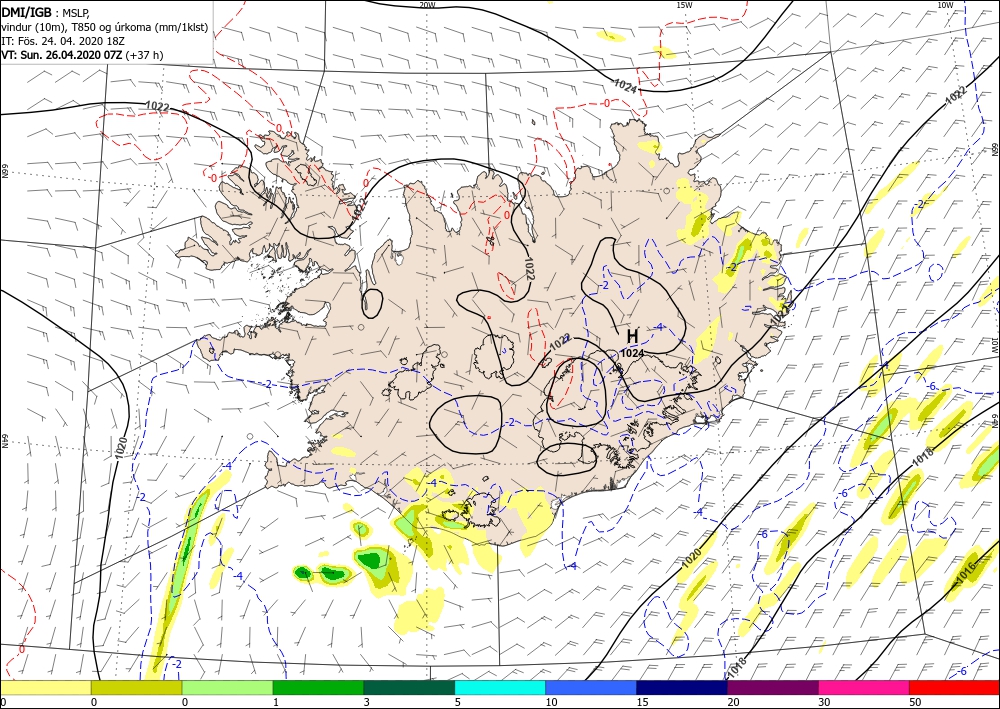Viewport: 1000px width, 709px height.
Task: Pick the cyan legend swatch
Action: [x=500, y=688]
